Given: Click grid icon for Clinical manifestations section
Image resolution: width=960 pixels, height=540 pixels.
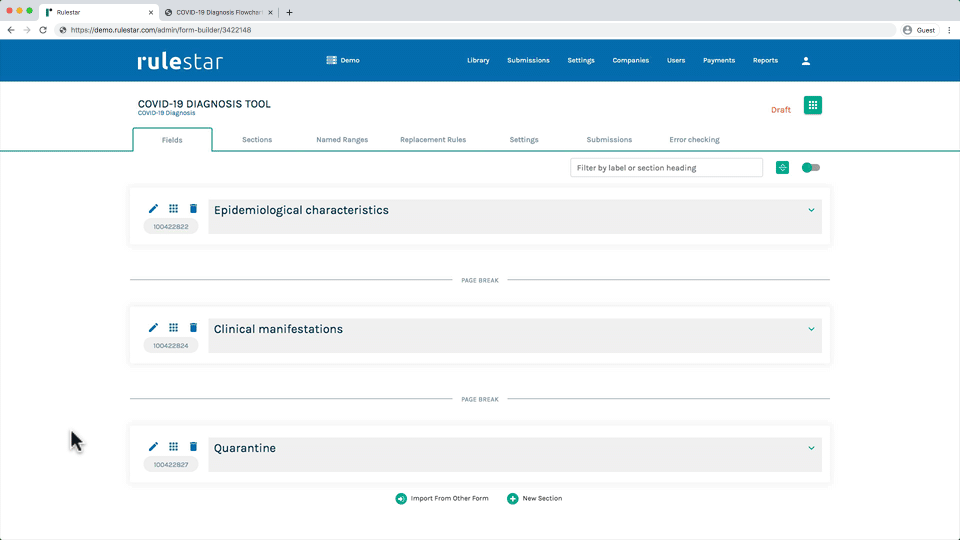Looking at the screenshot, I should [173, 328].
